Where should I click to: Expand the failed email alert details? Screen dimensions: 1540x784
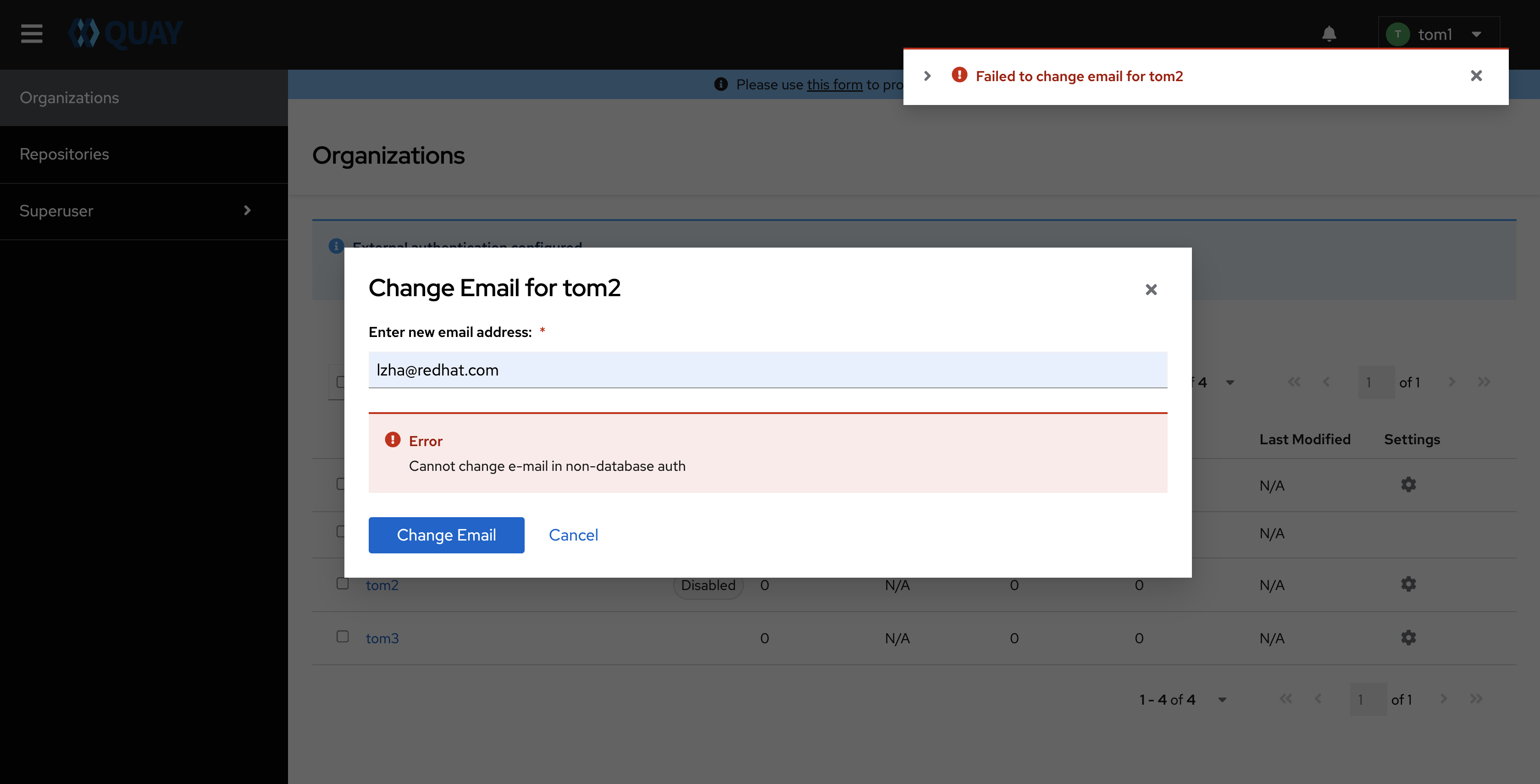coord(927,76)
